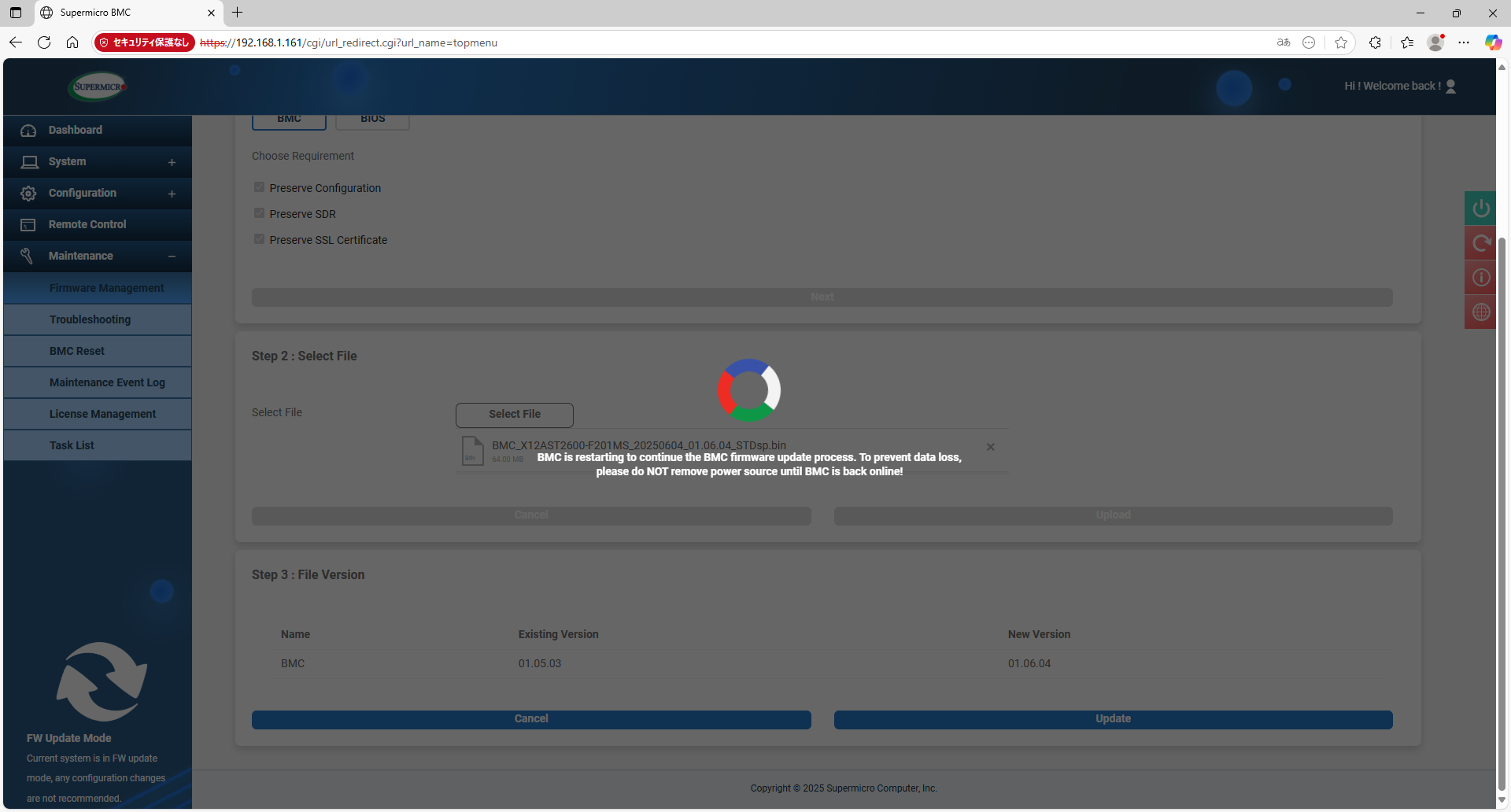Click the red refresh icon on right panel
Screen dimensions: 1511x812
click(1480, 243)
